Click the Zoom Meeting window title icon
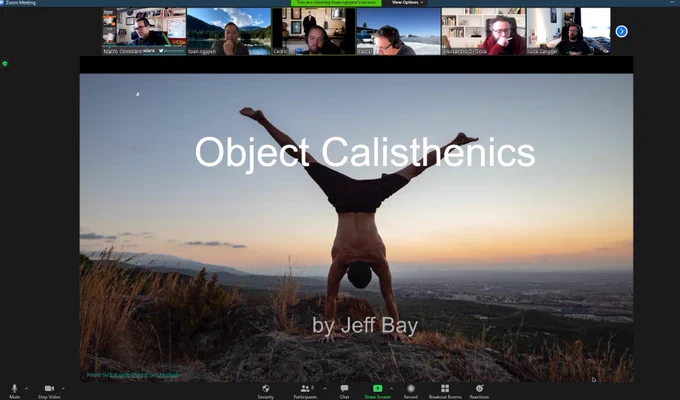The height and width of the screenshot is (400, 680). click(x=2, y=3)
